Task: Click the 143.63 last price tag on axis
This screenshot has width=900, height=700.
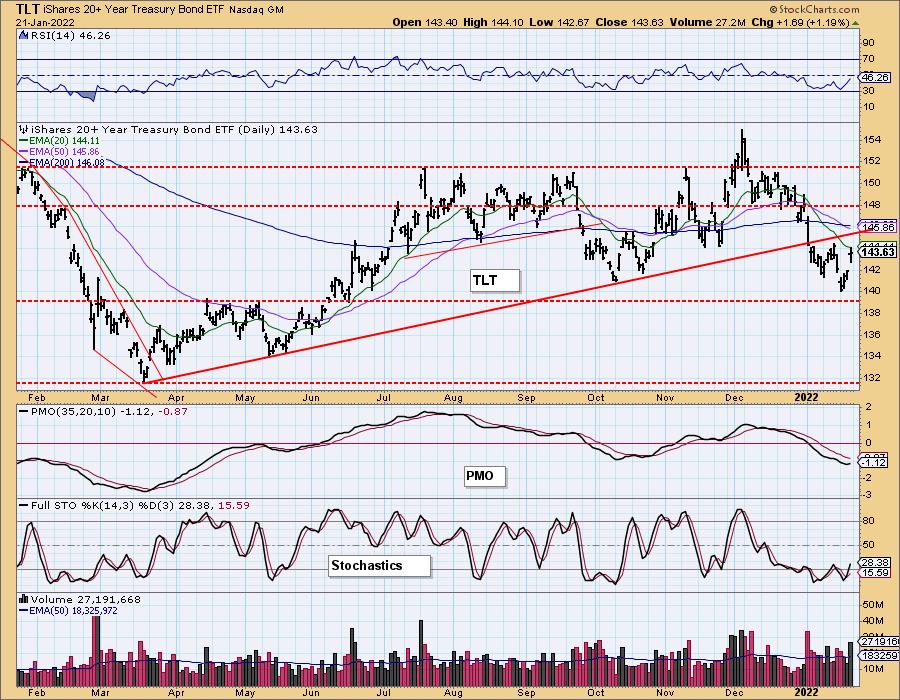Action: 878,252
